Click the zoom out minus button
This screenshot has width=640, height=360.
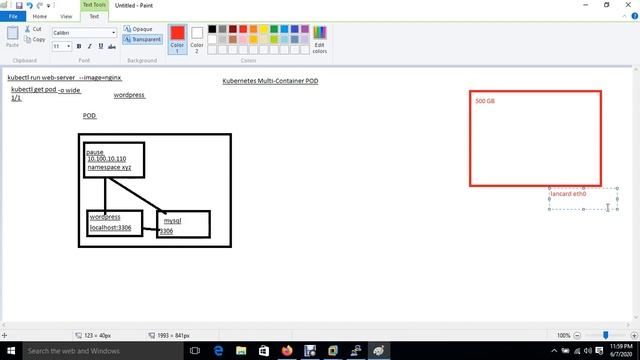tap(577, 335)
